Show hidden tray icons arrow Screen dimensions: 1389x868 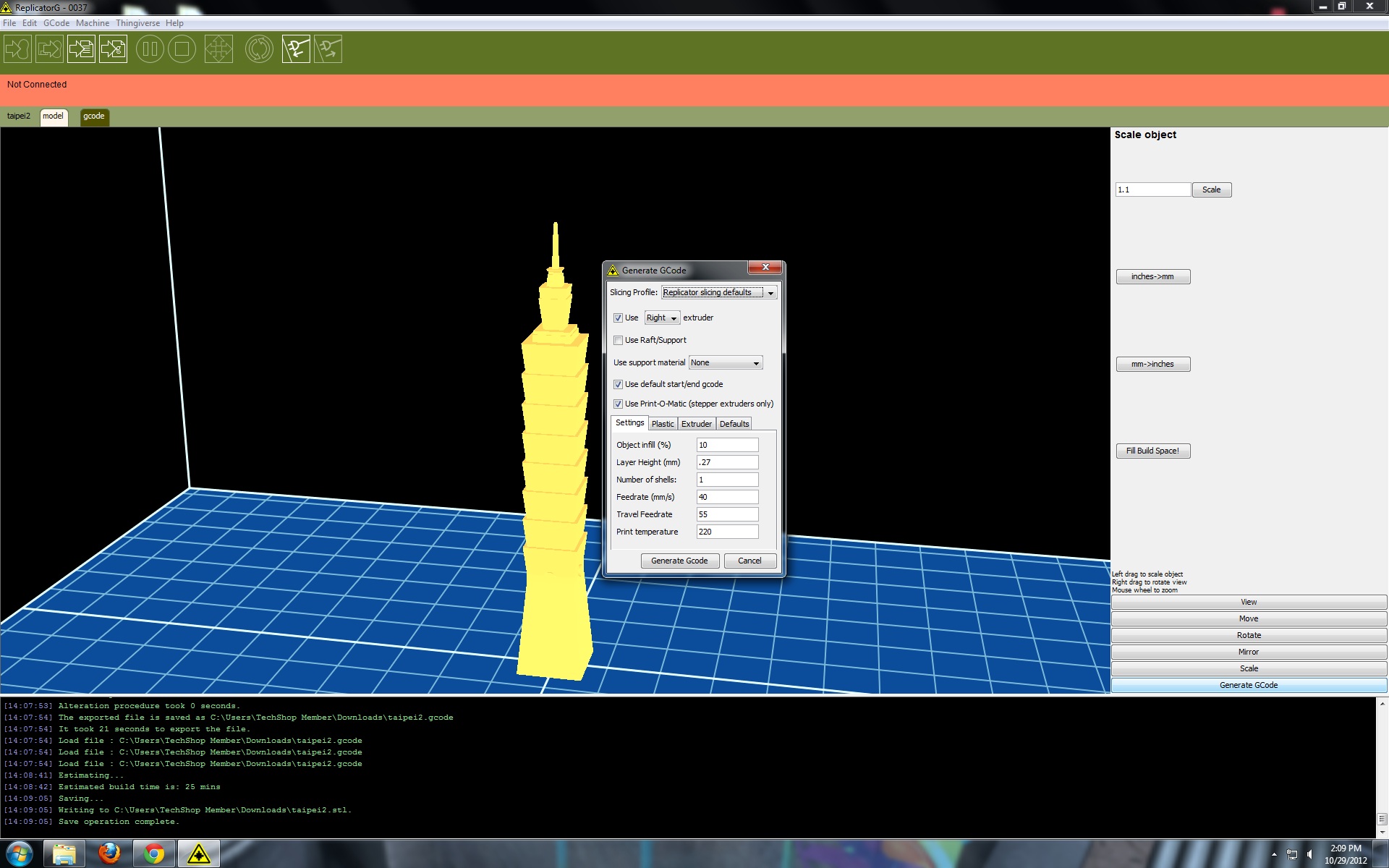point(1274,854)
